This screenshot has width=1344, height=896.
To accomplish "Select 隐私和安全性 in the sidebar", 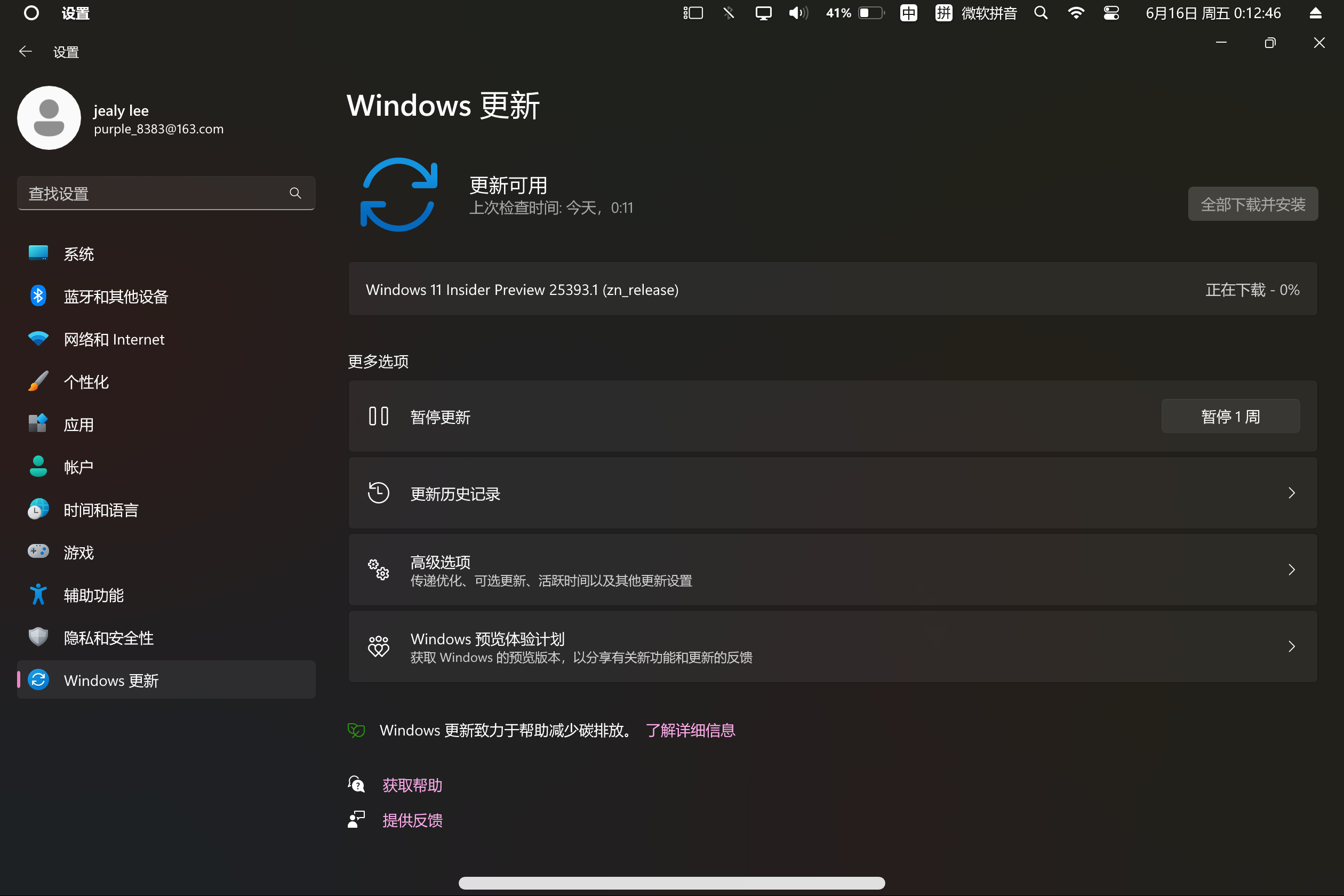I will 166,638.
